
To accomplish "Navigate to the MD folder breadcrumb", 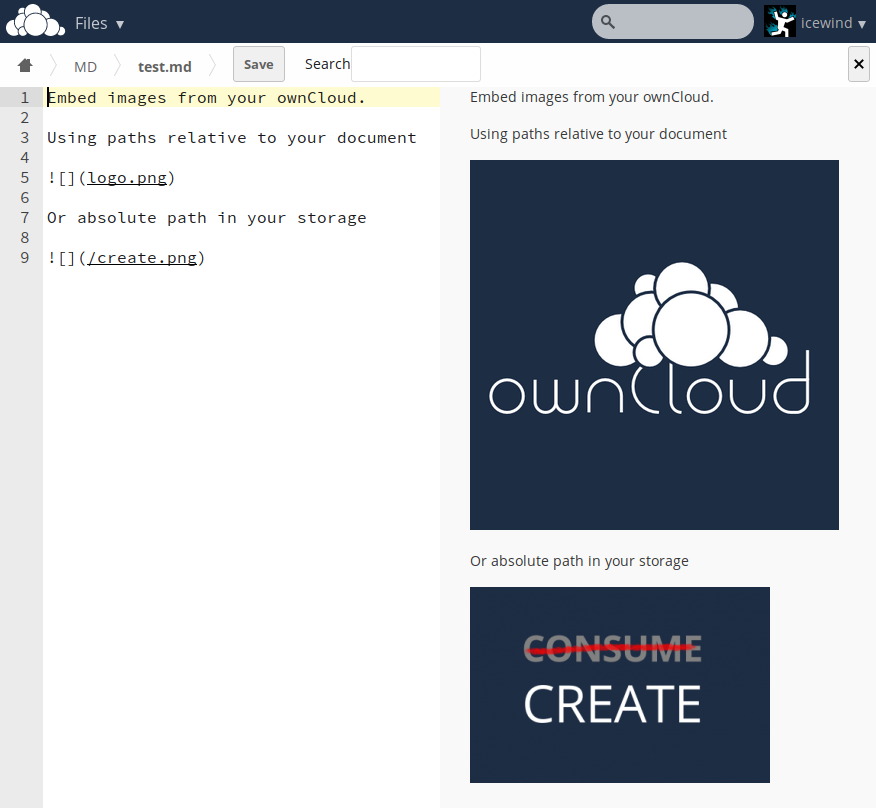I will pos(85,67).
